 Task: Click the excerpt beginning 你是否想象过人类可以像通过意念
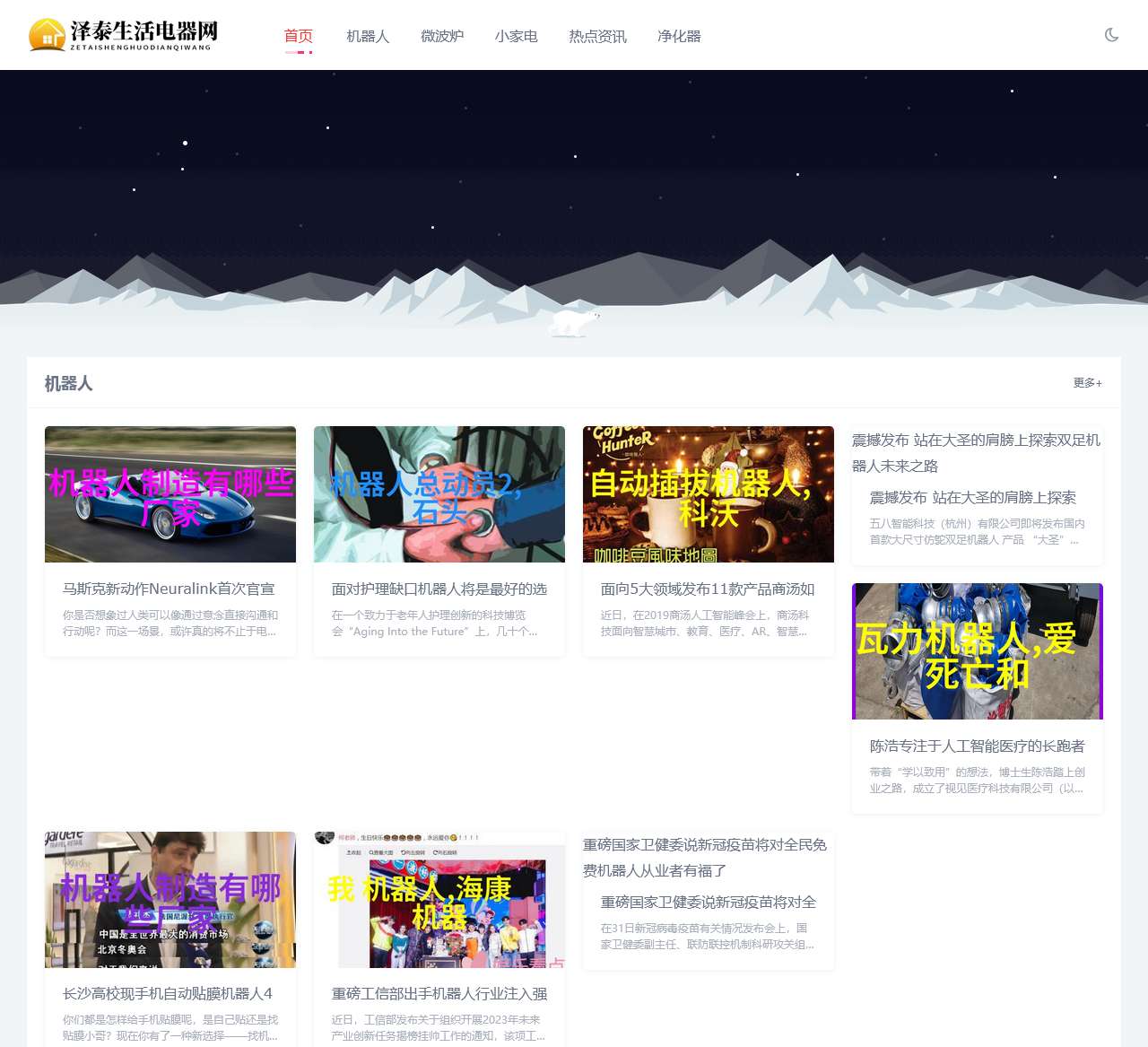click(x=170, y=624)
